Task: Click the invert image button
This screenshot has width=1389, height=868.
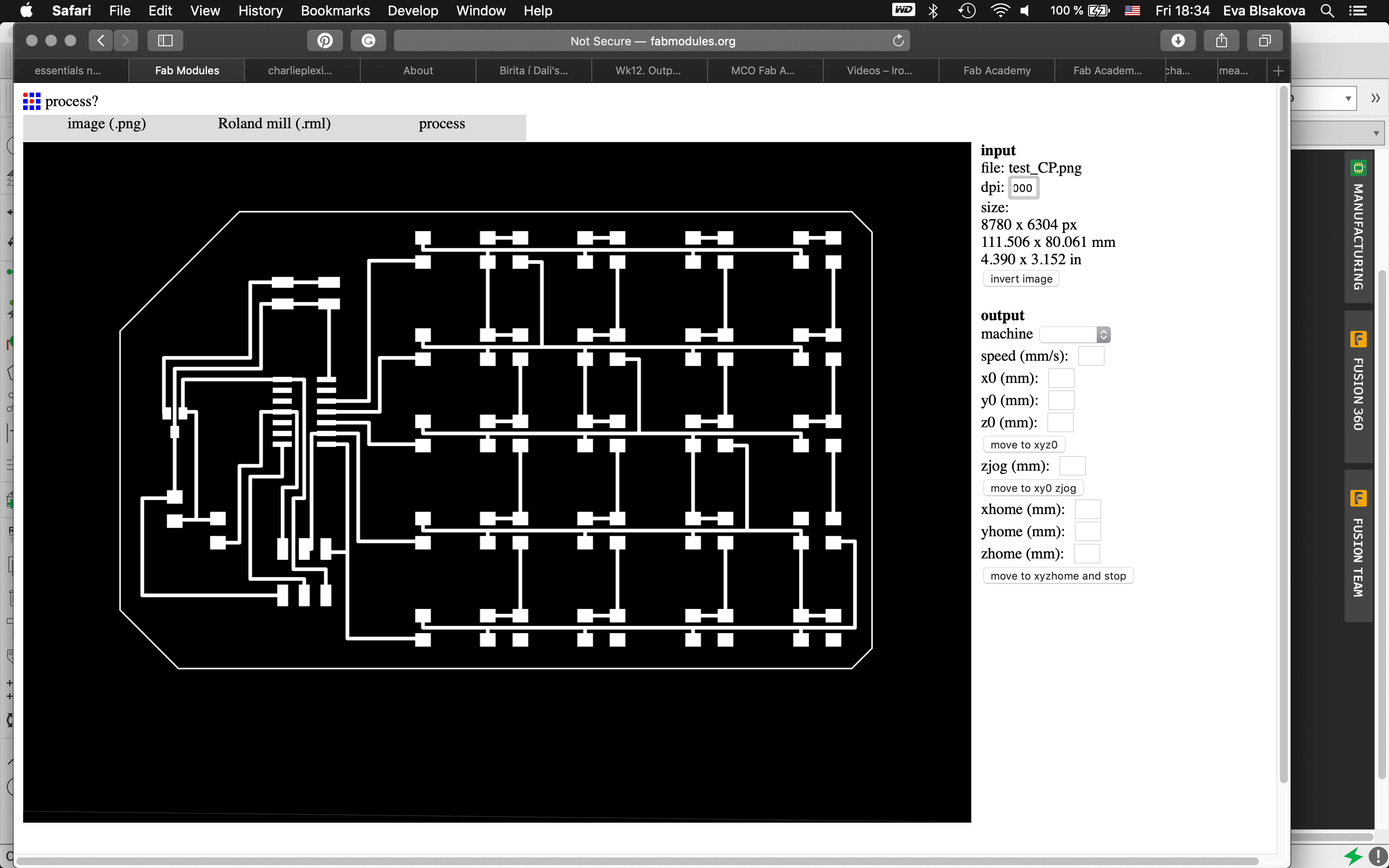Action: (1021, 279)
